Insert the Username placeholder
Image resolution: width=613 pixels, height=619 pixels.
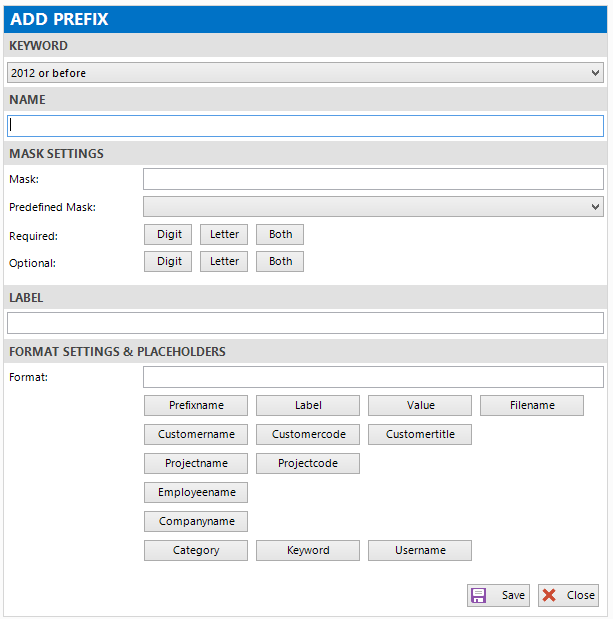(x=420, y=551)
